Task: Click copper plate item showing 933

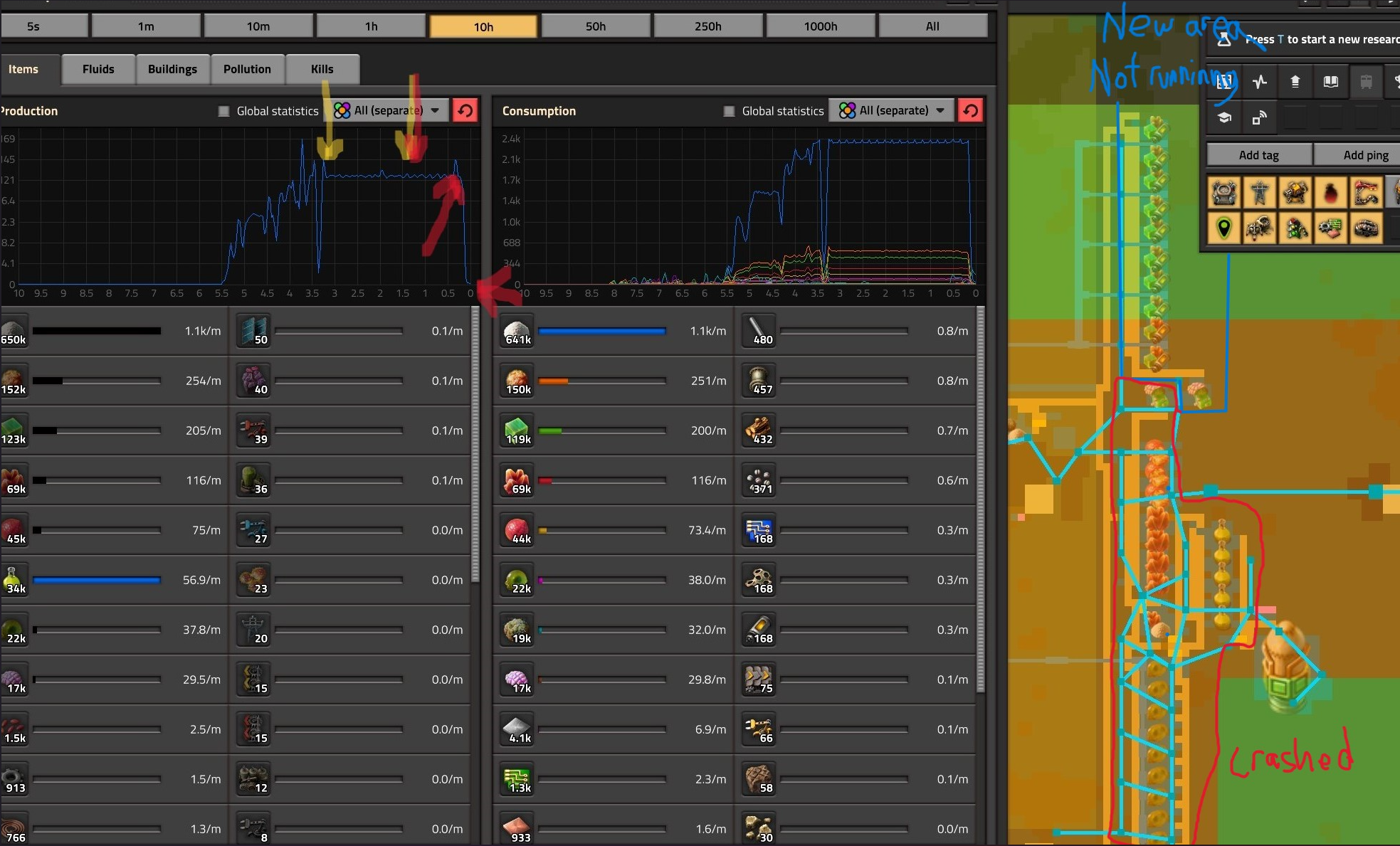Action: [x=517, y=829]
